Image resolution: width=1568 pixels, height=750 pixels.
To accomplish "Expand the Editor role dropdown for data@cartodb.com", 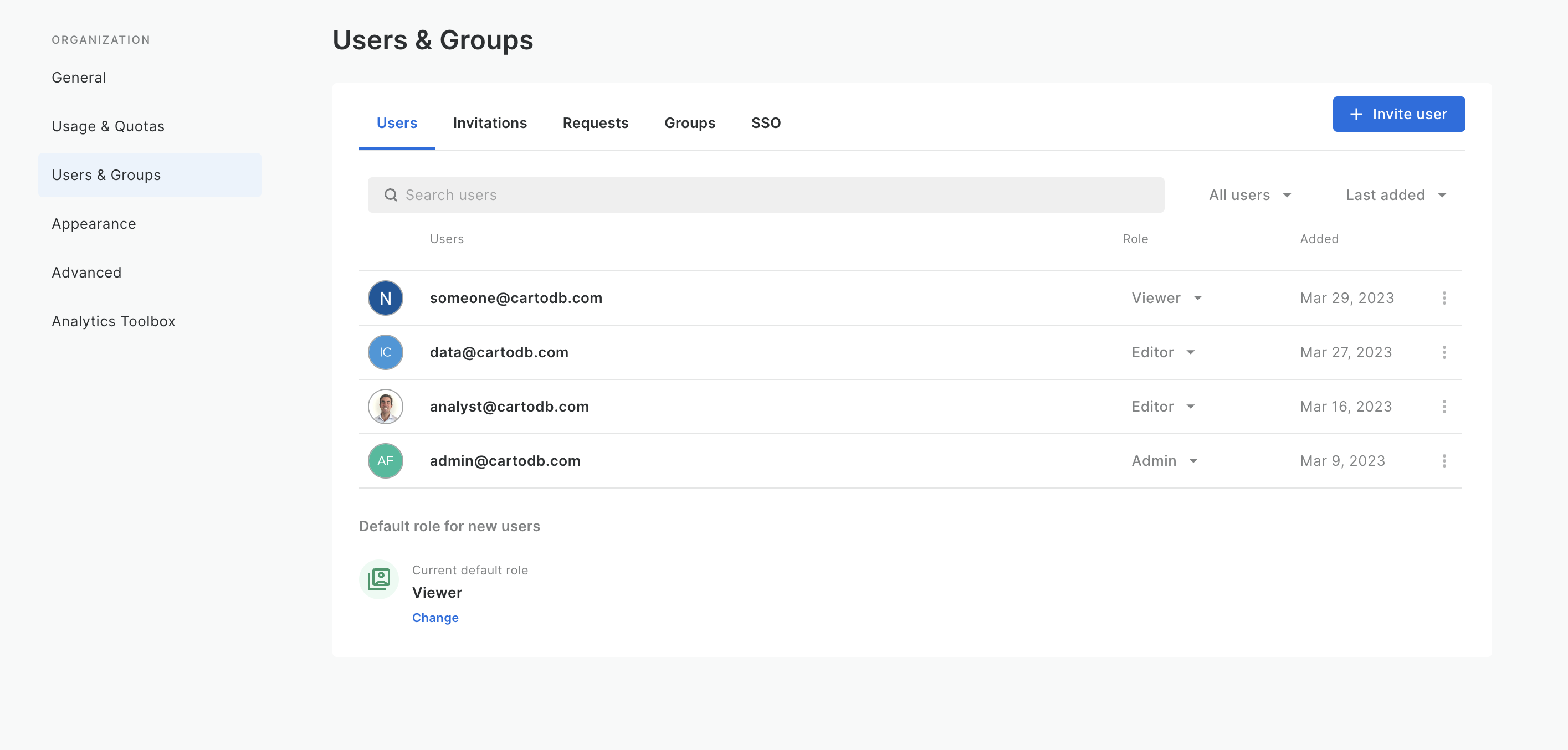I will tap(1163, 352).
